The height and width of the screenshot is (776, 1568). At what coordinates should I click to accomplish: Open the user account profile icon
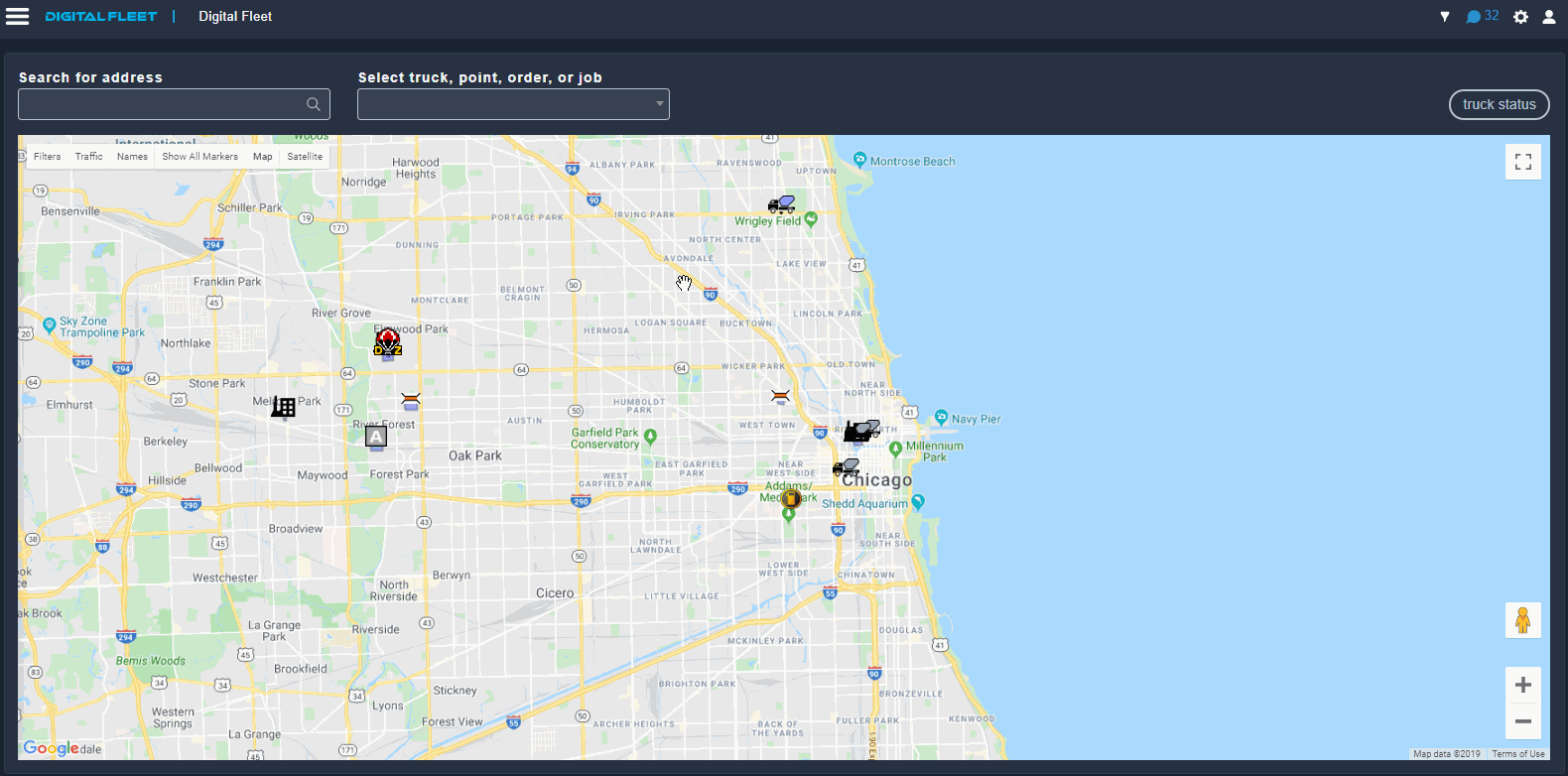point(1548,17)
